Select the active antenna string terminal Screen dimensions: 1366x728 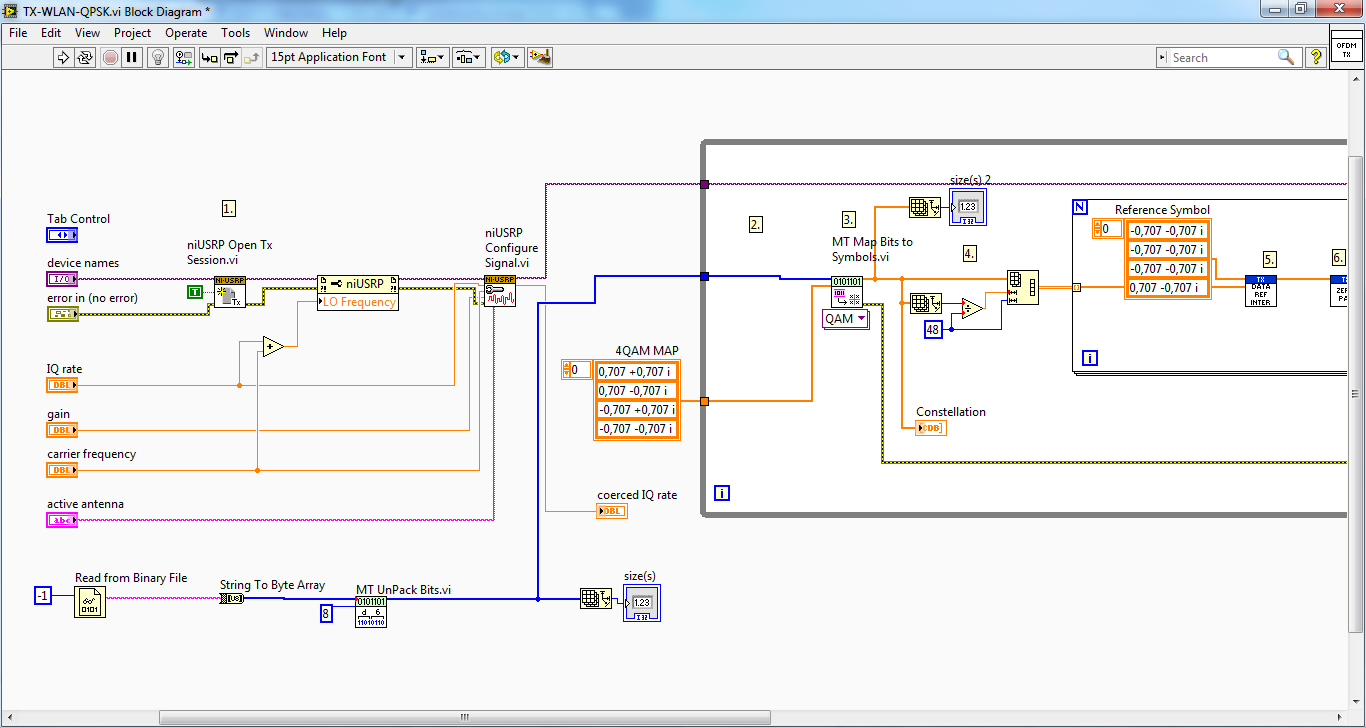[62, 520]
